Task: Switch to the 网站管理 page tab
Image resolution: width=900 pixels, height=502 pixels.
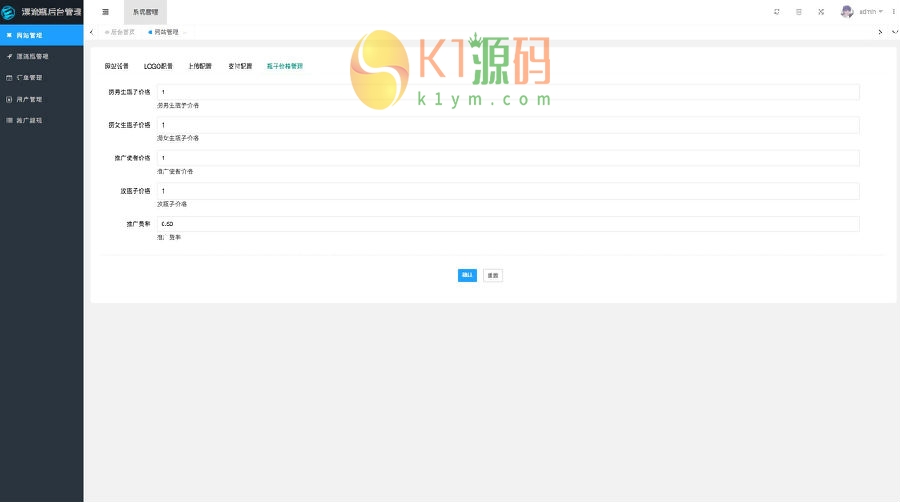Action: point(166,32)
